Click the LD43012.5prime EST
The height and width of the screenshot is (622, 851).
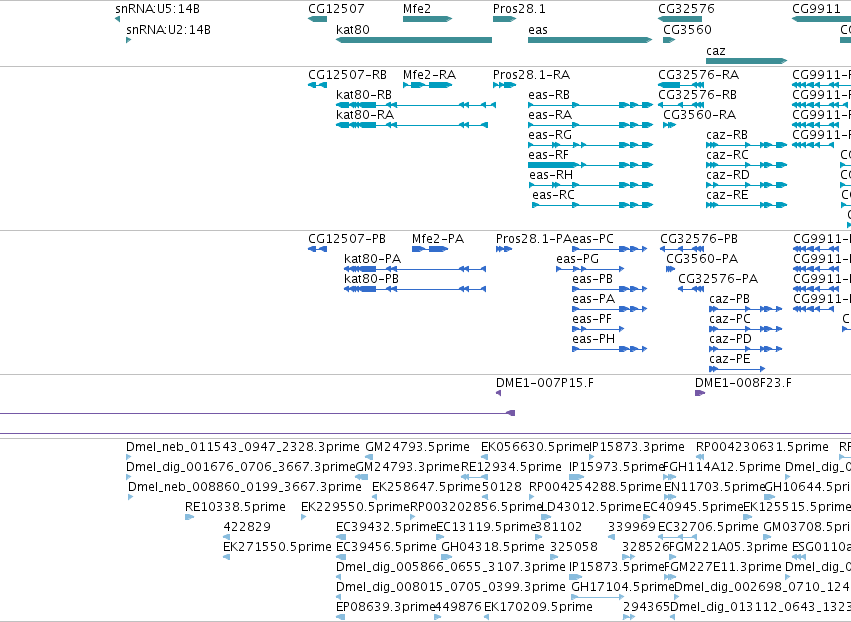coord(547,517)
